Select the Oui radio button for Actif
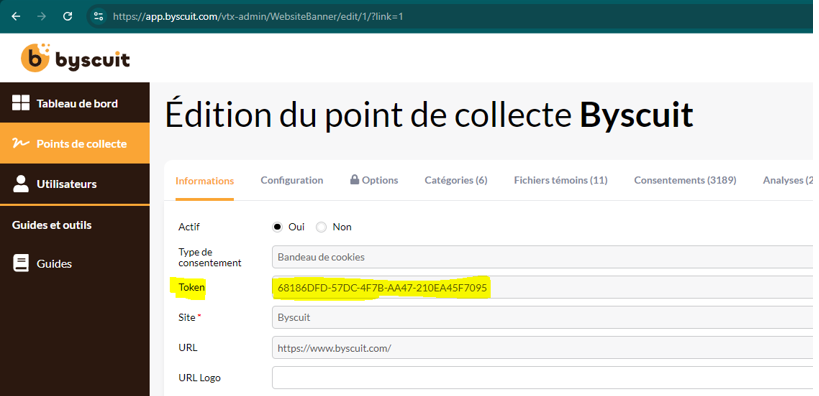The height and width of the screenshot is (396, 819). tap(277, 227)
